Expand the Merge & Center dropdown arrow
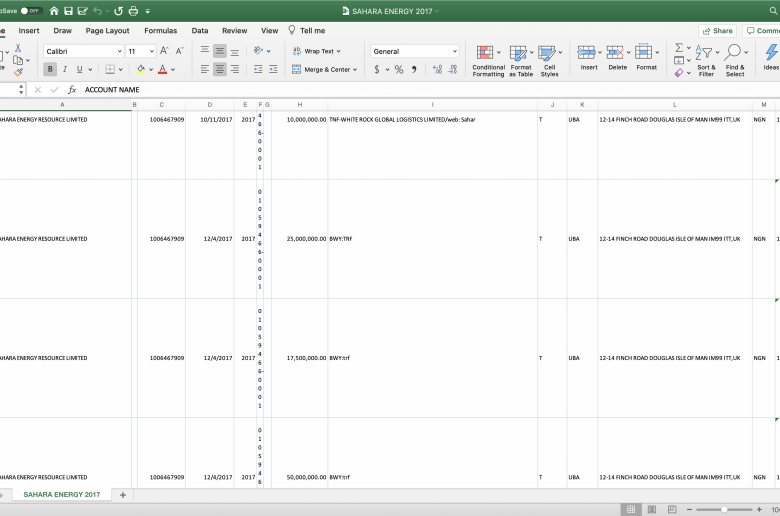The height and width of the screenshot is (516, 780). click(x=355, y=70)
